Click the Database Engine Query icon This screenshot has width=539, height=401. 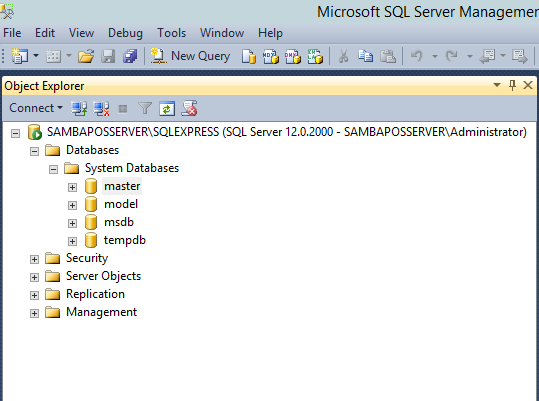(x=249, y=56)
